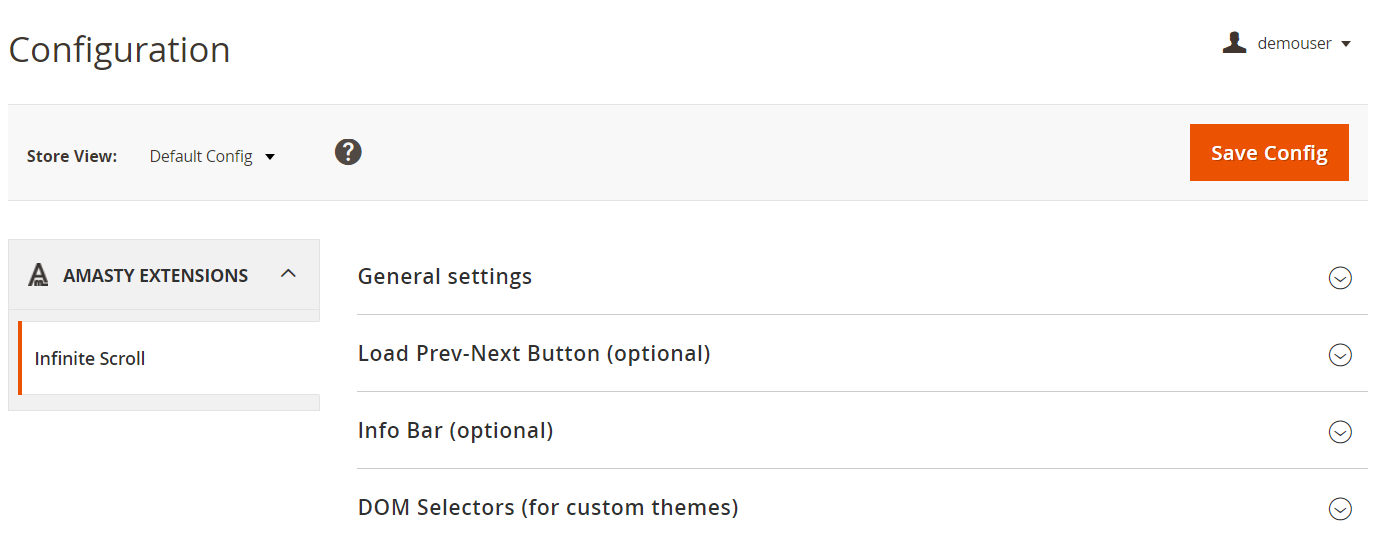Click the help question mark icon

tap(348, 153)
